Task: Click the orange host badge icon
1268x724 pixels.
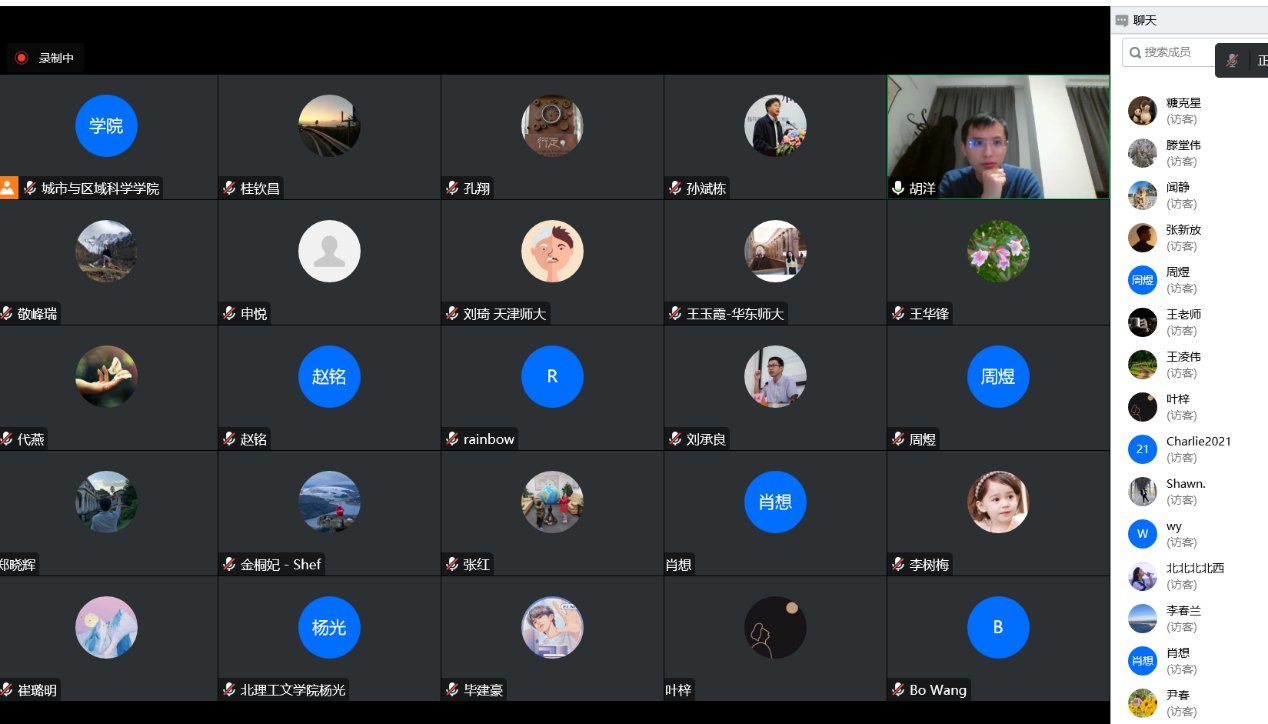Action: (x=8, y=187)
